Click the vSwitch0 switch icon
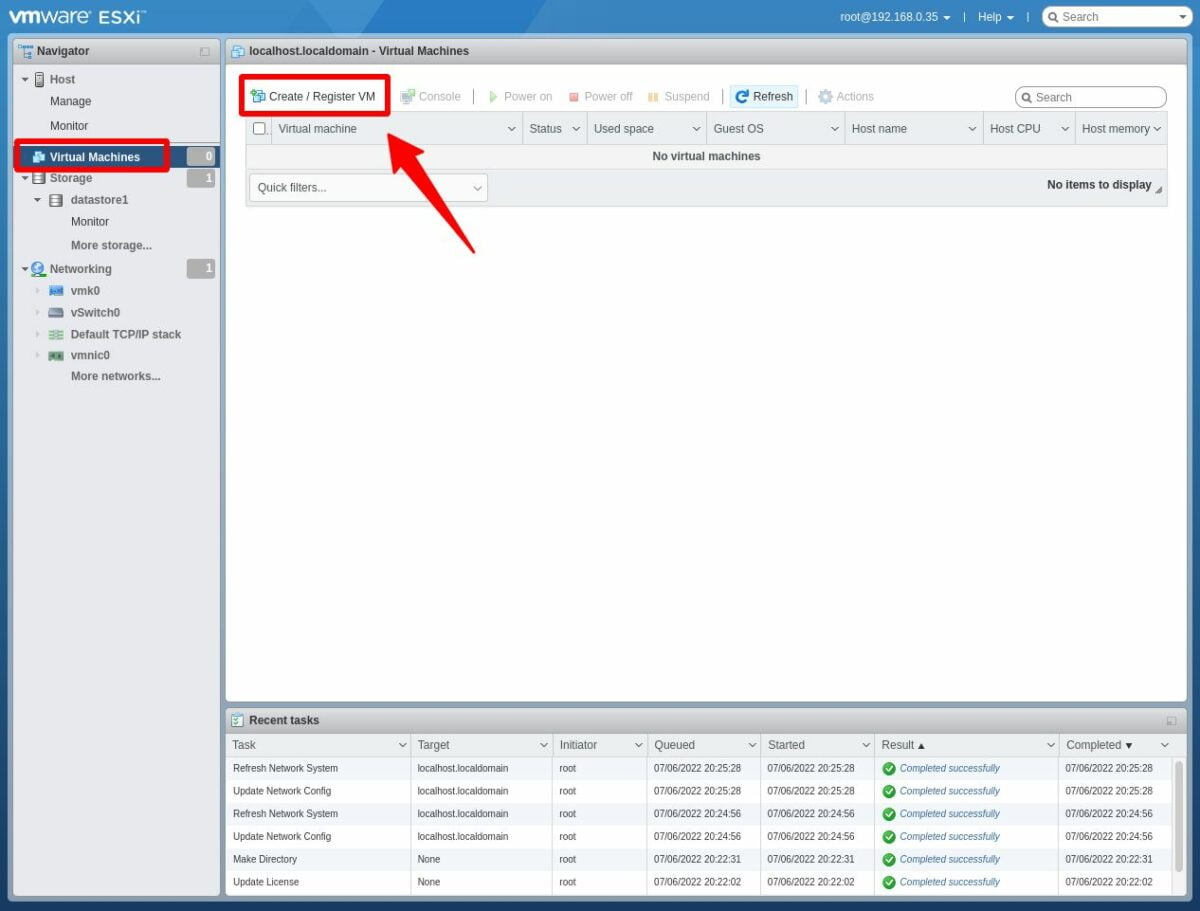The height and width of the screenshot is (911, 1200). pyautogui.click(x=55, y=312)
